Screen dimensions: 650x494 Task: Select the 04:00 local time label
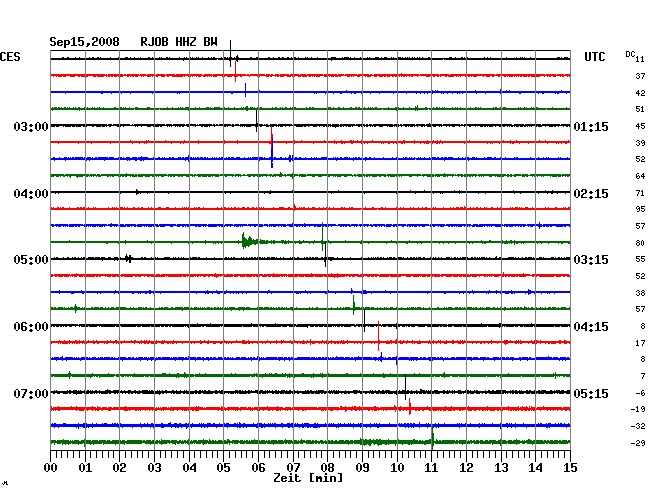pyautogui.click(x=31, y=194)
